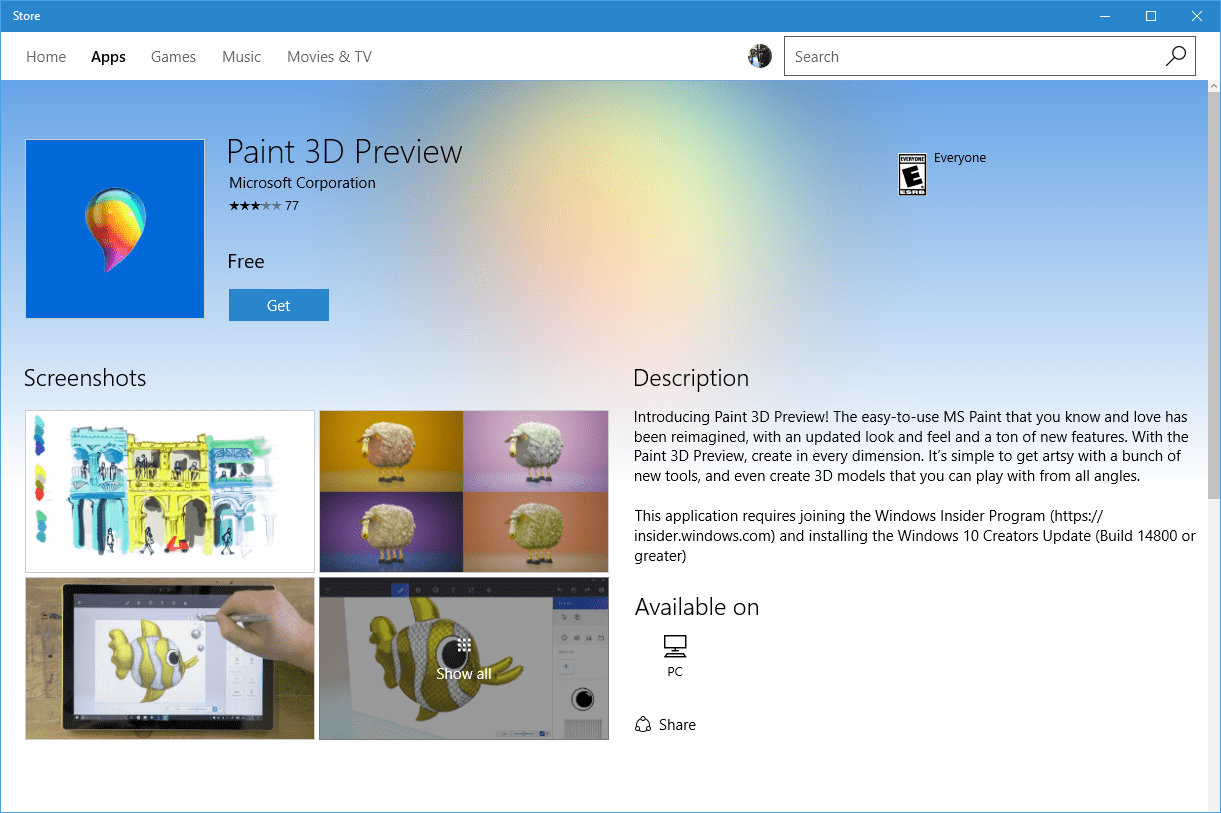Open the Movies & TV section
This screenshot has width=1221, height=813.
tap(328, 56)
